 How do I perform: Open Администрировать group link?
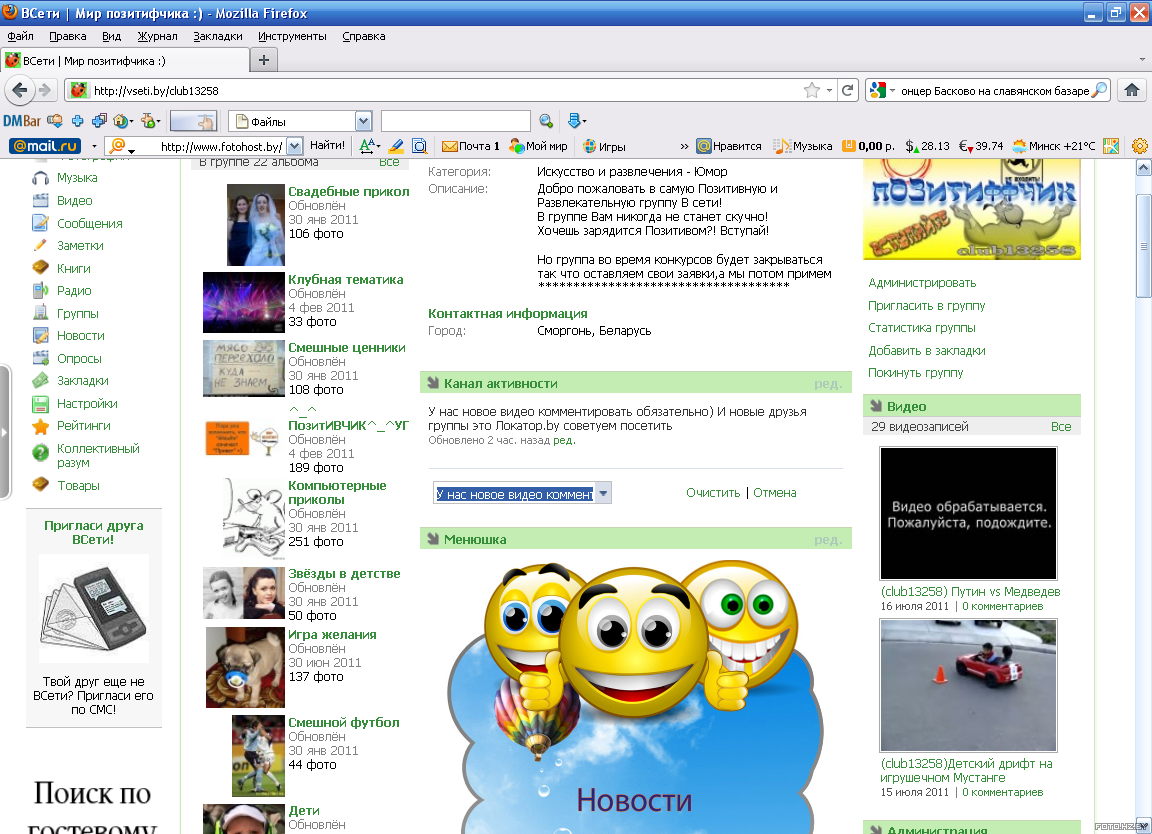922,283
